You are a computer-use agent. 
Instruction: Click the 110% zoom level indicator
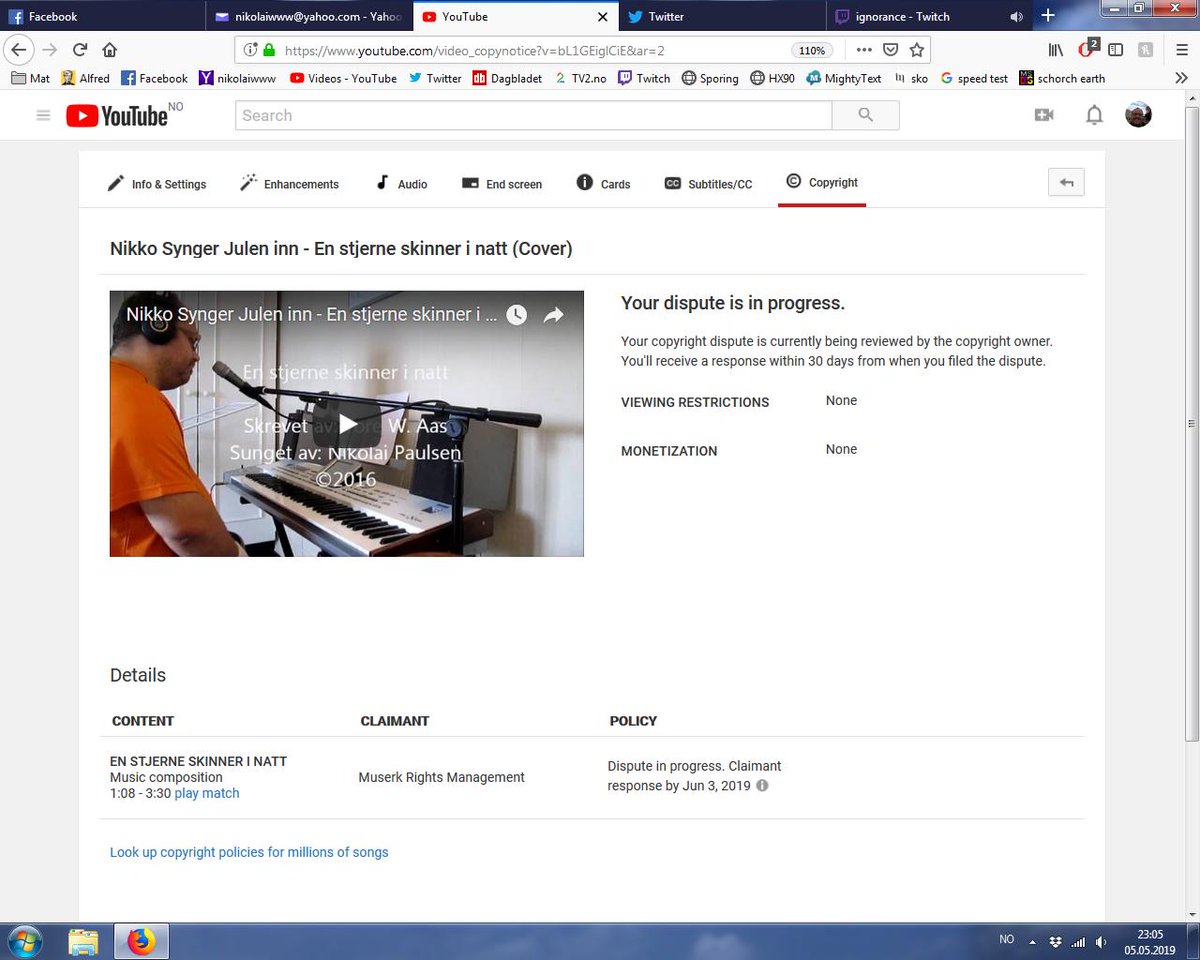[811, 50]
